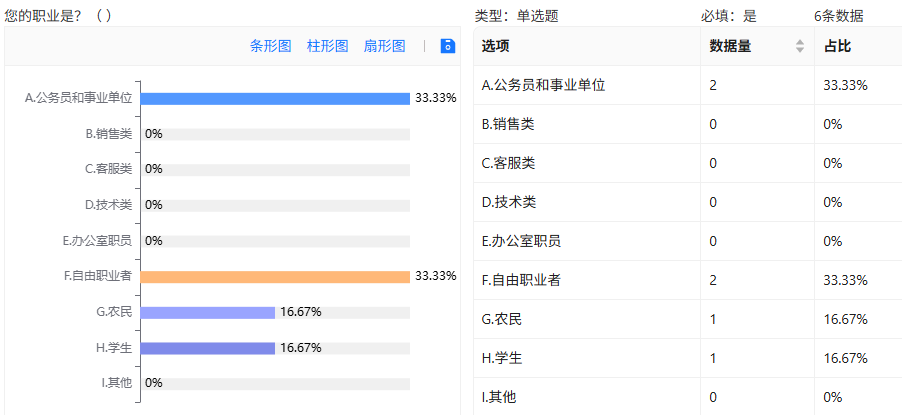Screen dimensions: 902x415
Task: Click the light purple G.农民 bar
Action: 208,313
